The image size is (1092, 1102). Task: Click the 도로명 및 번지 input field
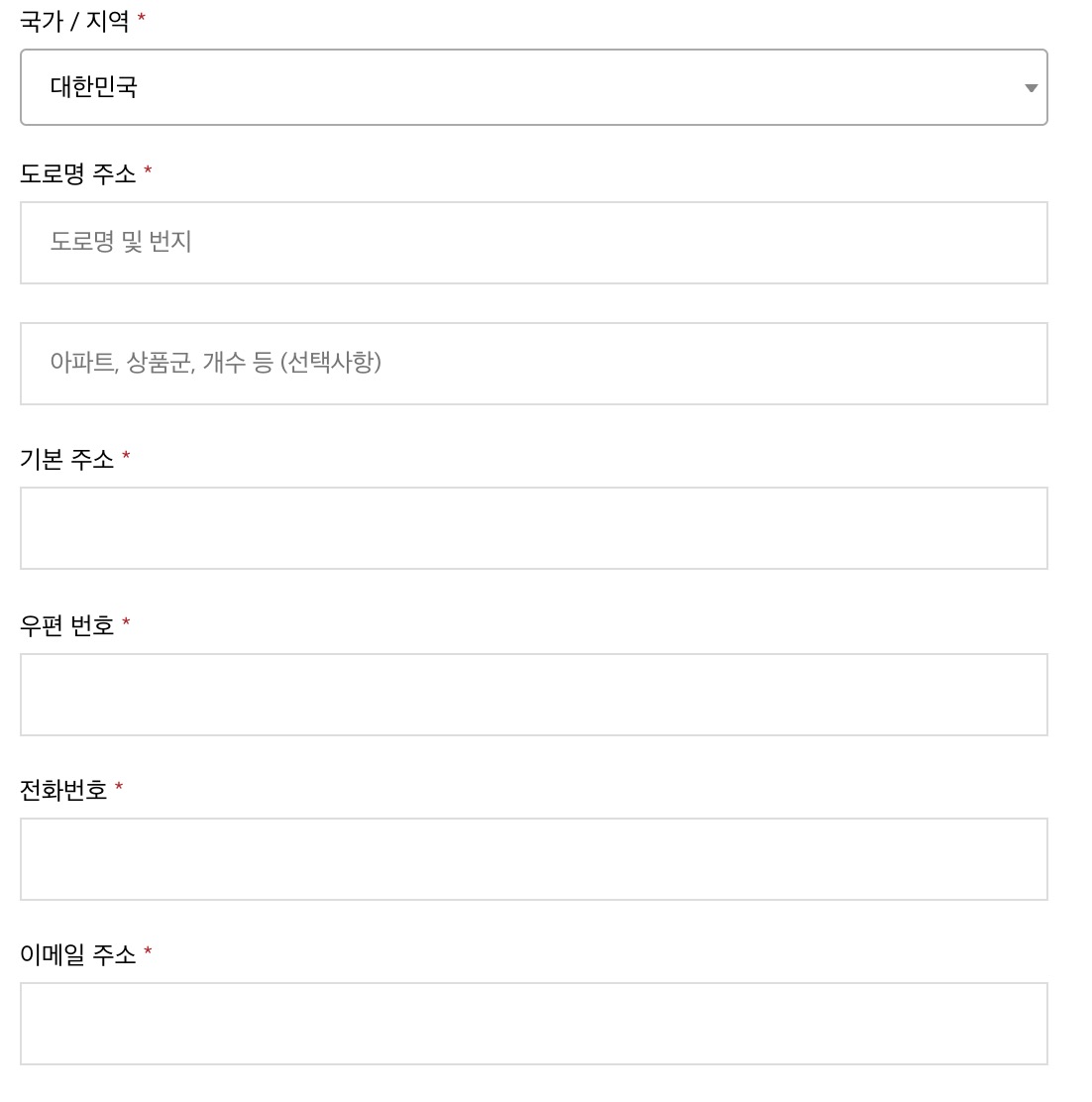pyautogui.click(x=532, y=243)
